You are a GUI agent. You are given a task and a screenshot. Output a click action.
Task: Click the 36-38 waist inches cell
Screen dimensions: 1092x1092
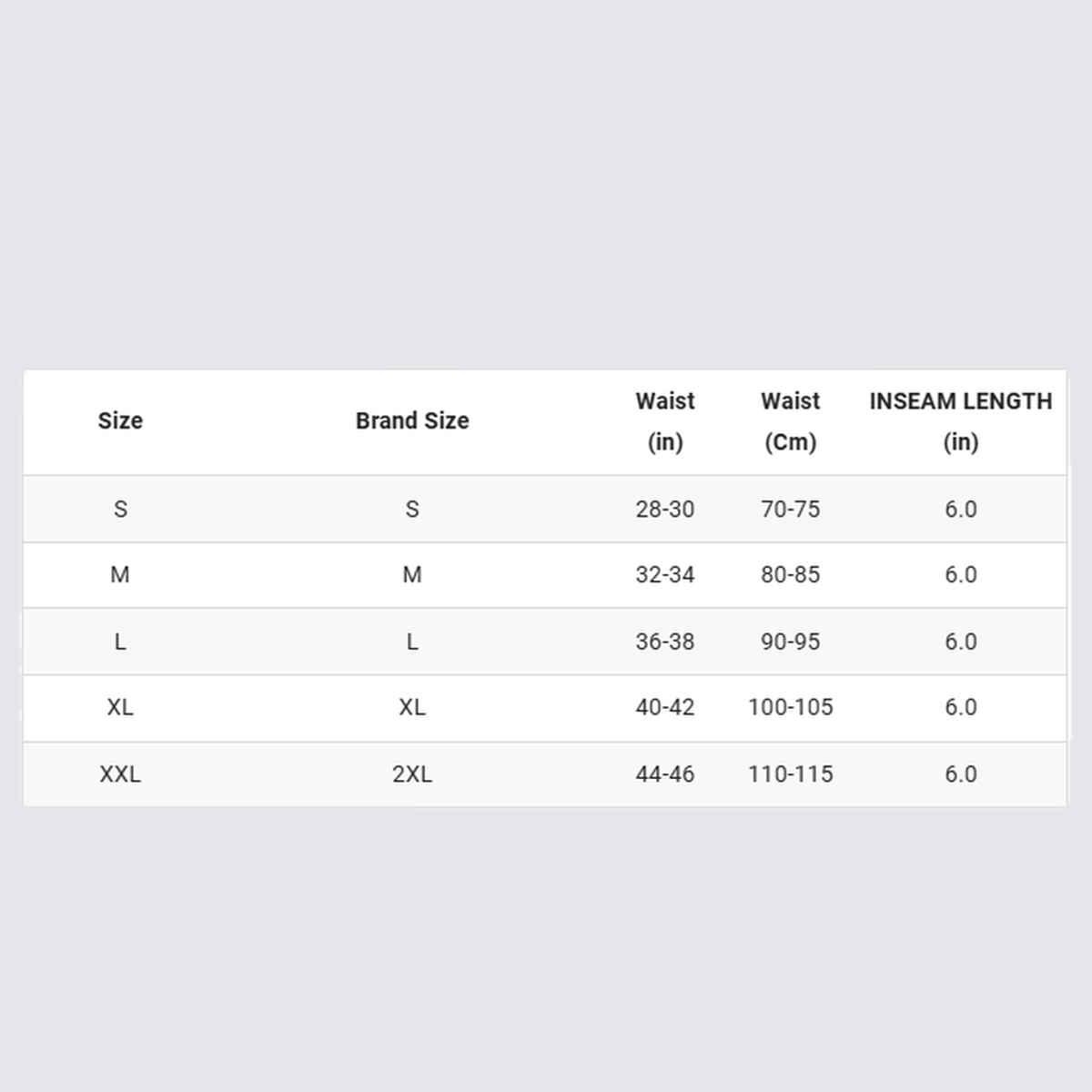point(665,642)
